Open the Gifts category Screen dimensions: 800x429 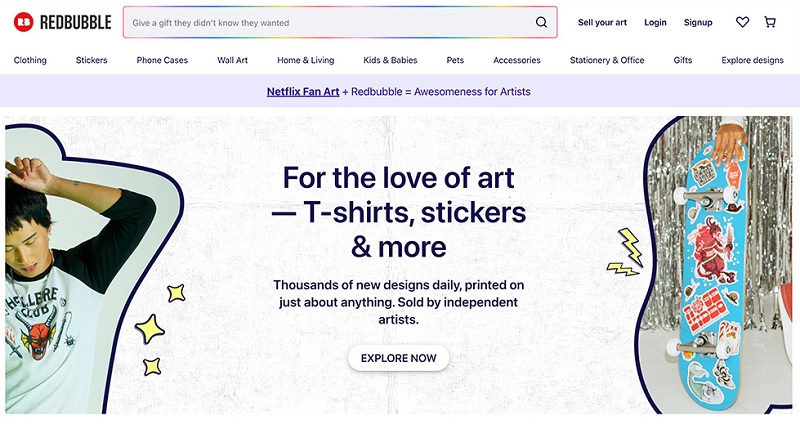(x=683, y=60)
